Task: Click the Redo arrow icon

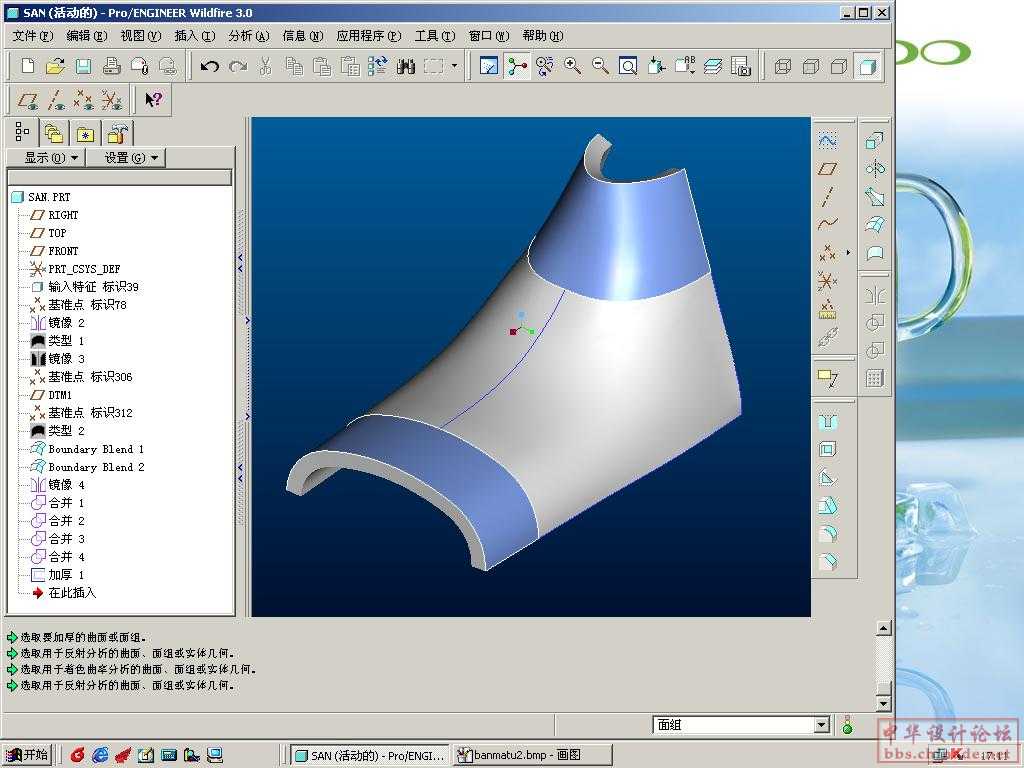Action: coord(238,66)
